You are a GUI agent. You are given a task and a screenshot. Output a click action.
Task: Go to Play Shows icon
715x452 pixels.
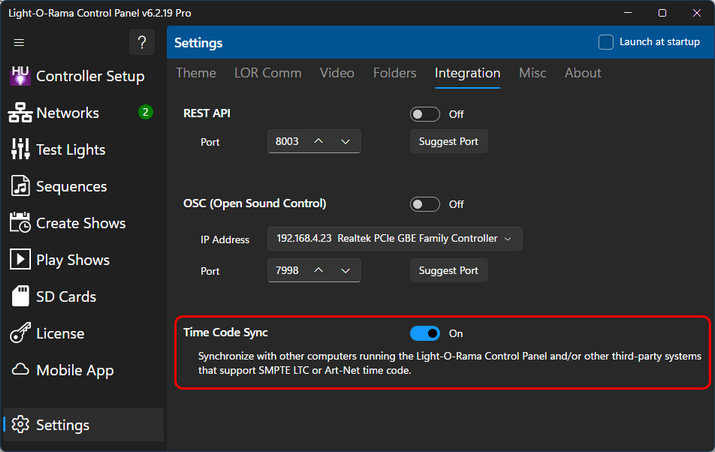[20, 260]
